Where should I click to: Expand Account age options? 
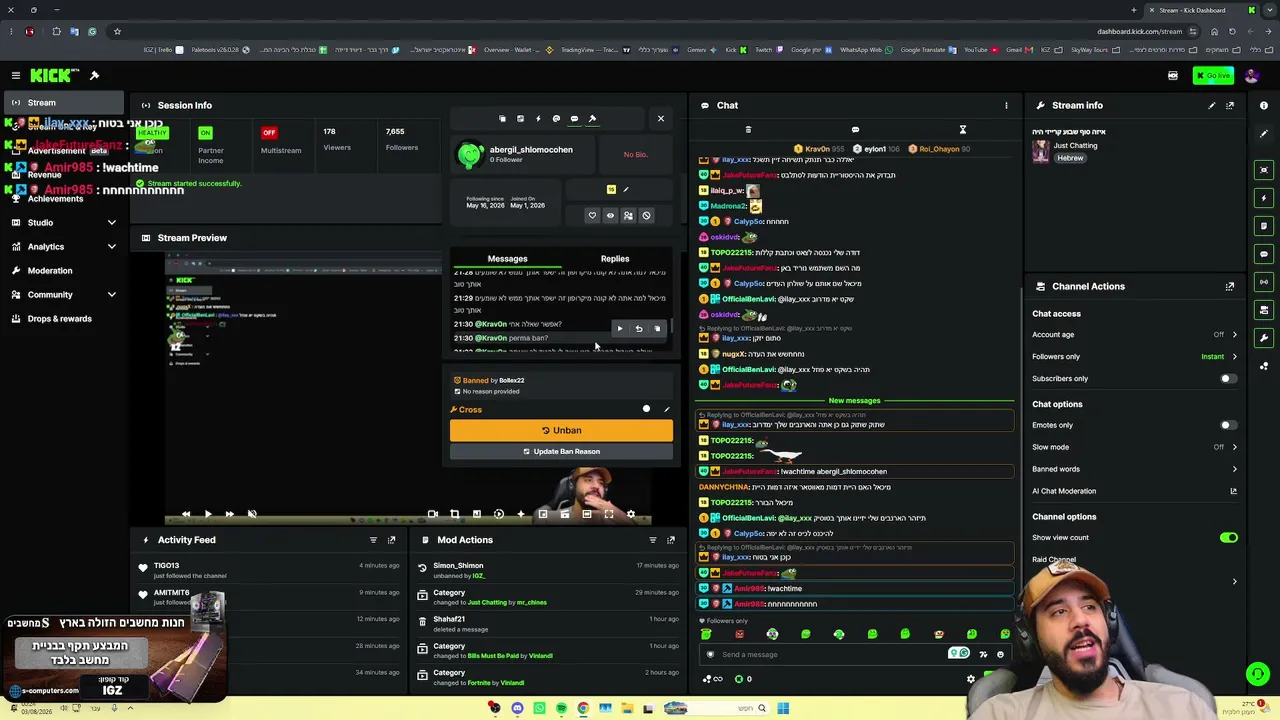point(1135,335)
